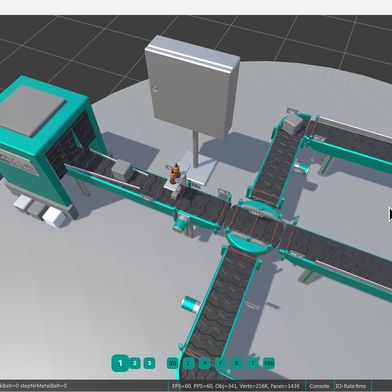This screenshot has height=392, width=392.
Task: Select the grey box on upper-right conveyor
Action: [x=293, y=124]
